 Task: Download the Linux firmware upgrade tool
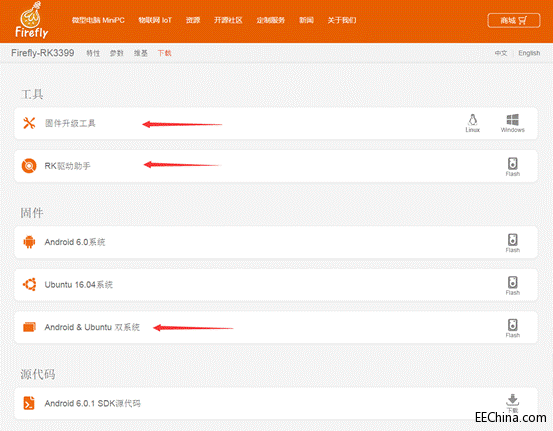click(x=473, y=123)
